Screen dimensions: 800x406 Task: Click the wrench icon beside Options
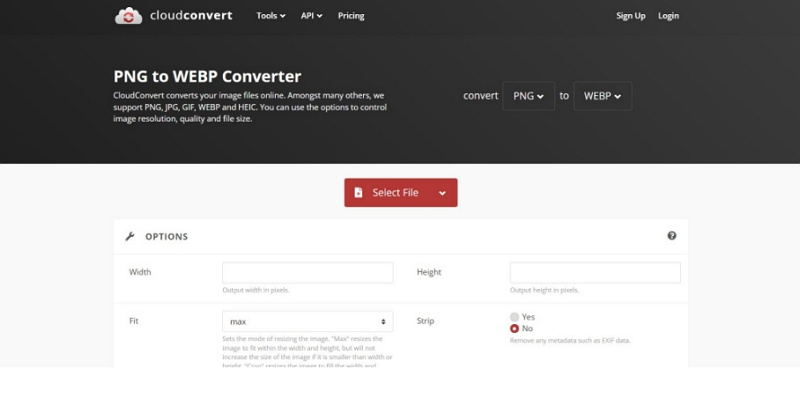(x=130, y=237)
